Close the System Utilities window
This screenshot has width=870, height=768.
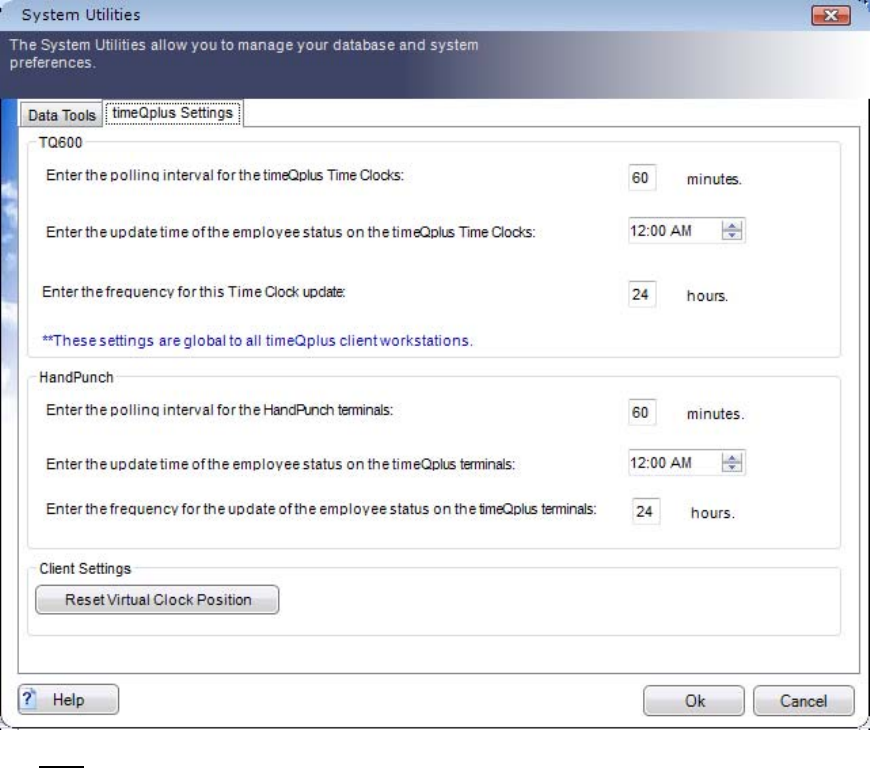[831, 15]
